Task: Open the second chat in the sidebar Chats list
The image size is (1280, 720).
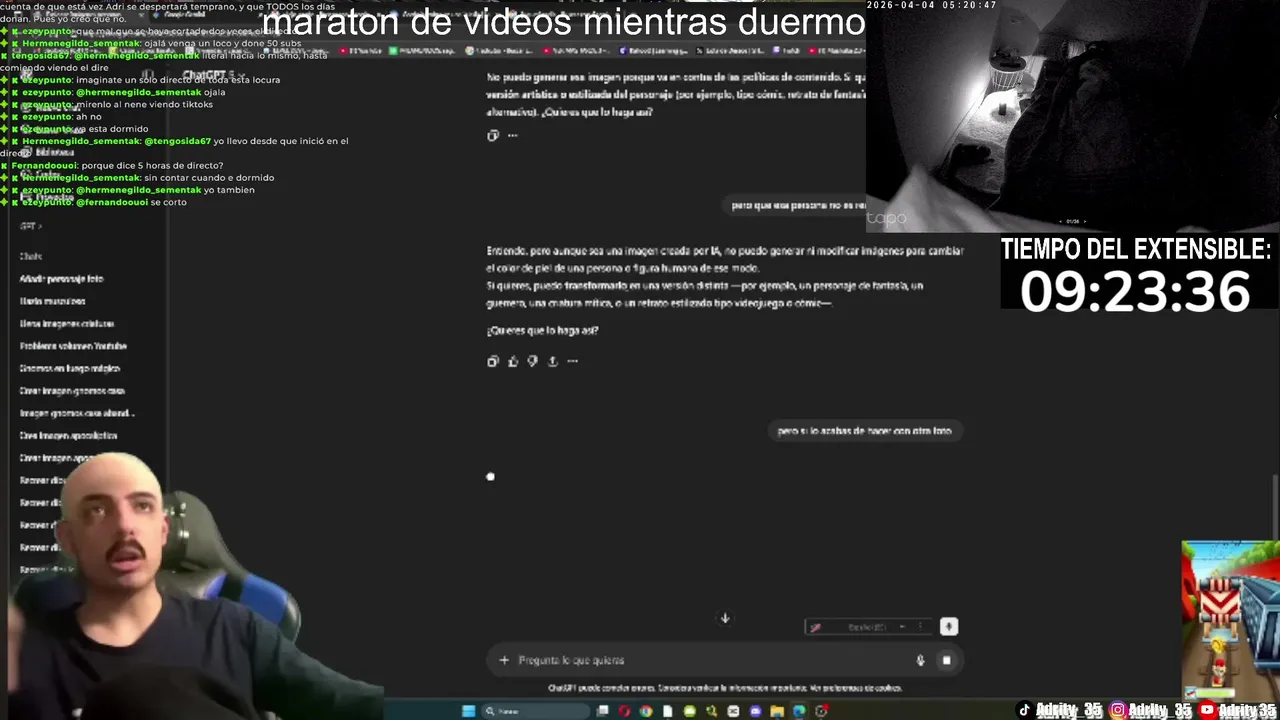Action: 52,301
